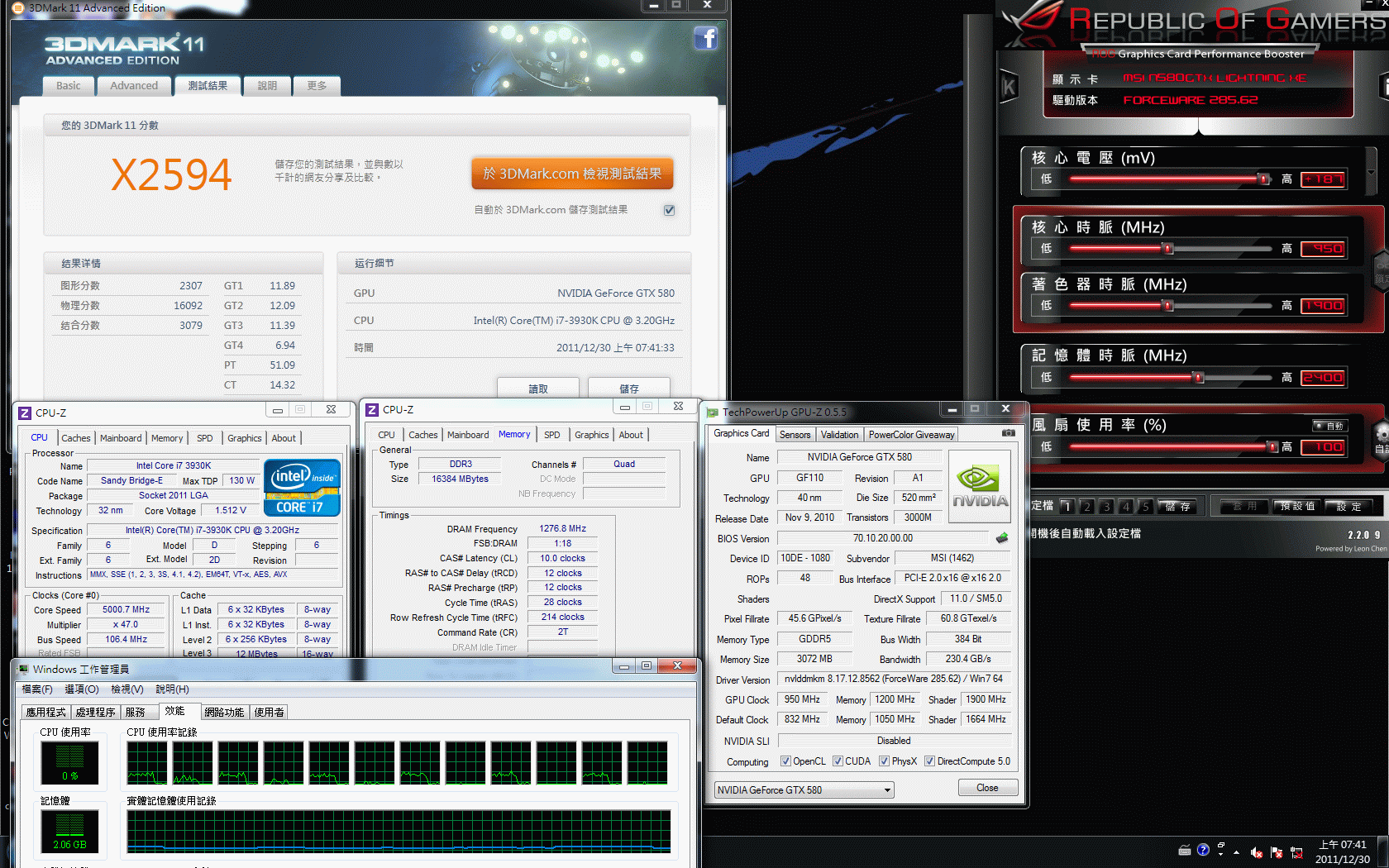Switch to the Basic tab in 3DMark 11

tap(69, 86)
